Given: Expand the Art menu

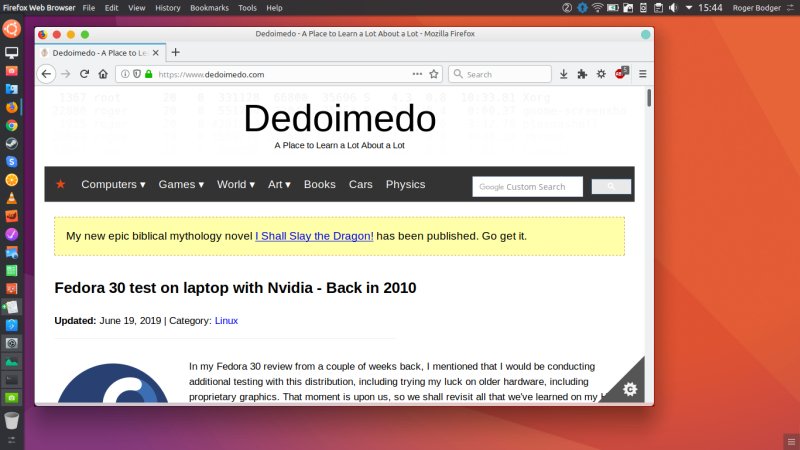Looking at the screenshot, I should [x=279, y=184].
